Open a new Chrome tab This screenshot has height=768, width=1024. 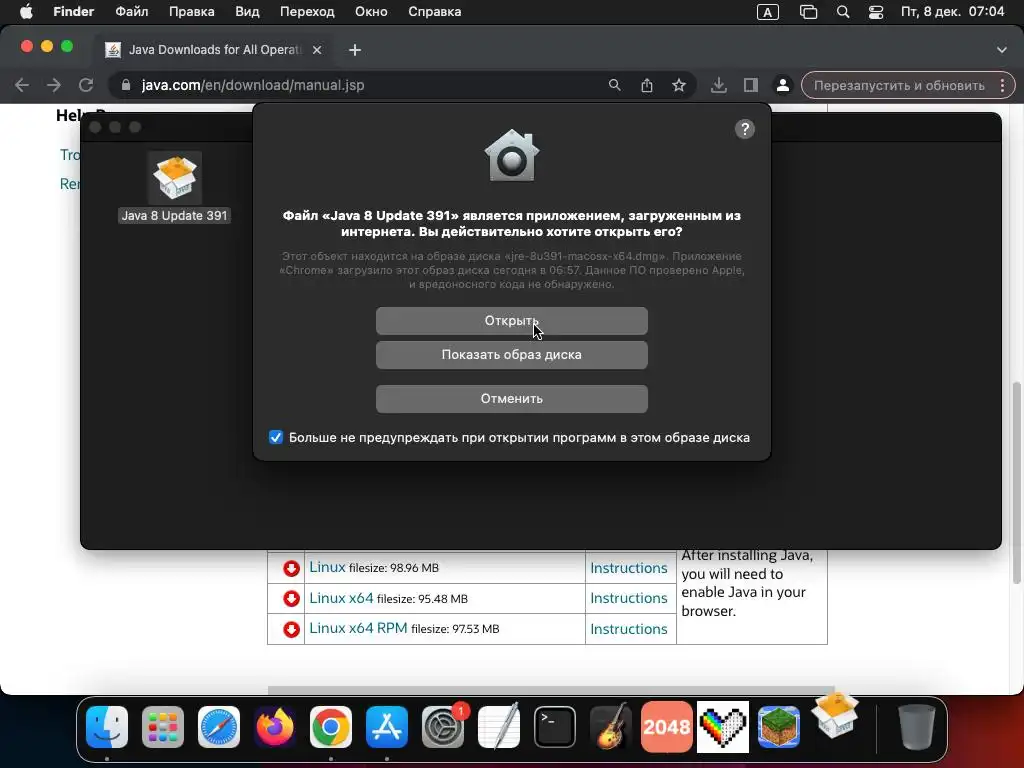click(x=355, y=50)
